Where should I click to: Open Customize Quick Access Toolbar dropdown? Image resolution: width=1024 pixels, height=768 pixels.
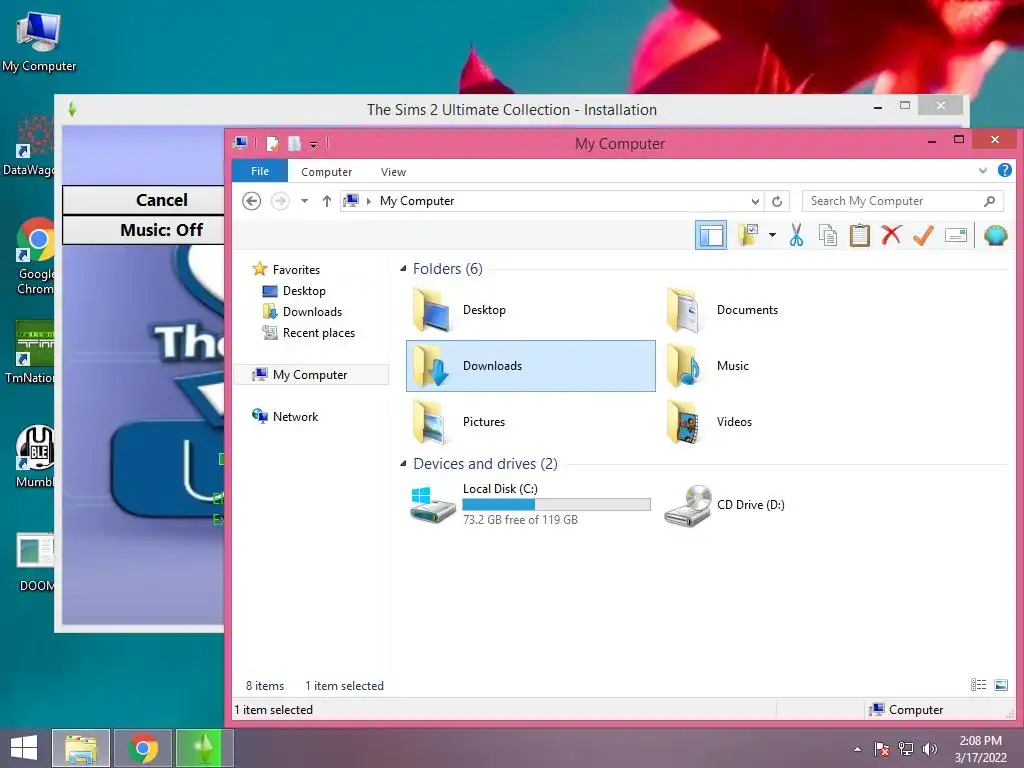pos(313,144)
